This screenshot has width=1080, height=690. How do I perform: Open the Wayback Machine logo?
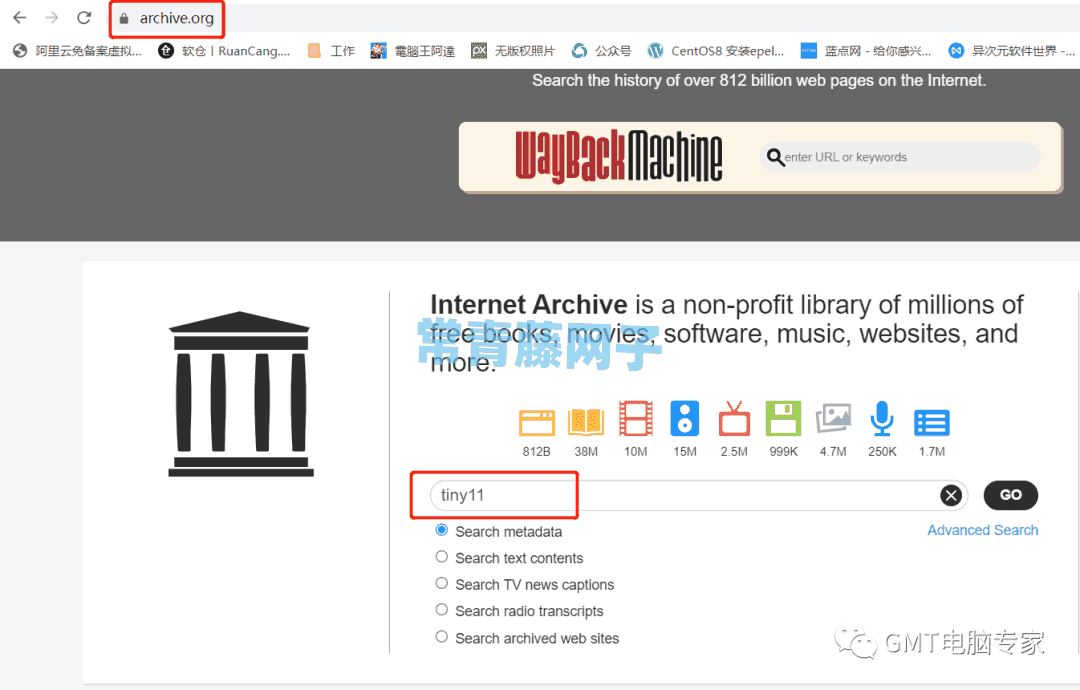pyautogui.click(x=619, y=156)
